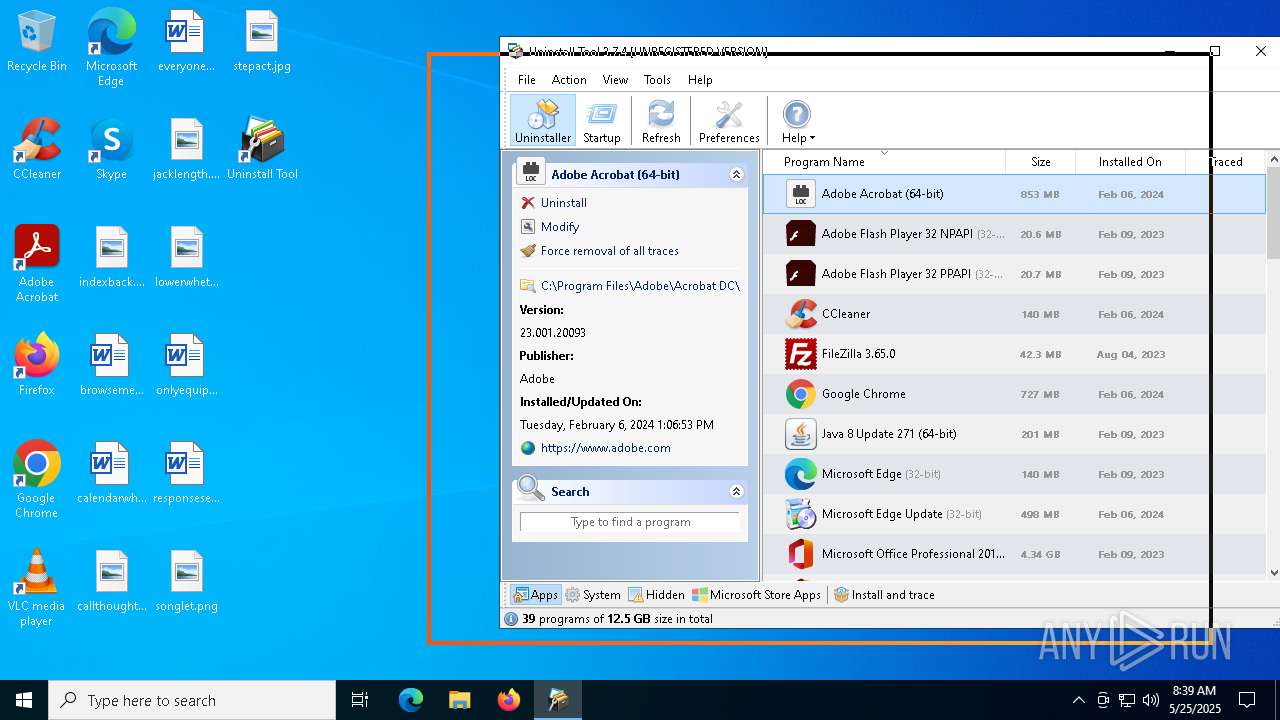Open the Tools menu

pos(657,80)
